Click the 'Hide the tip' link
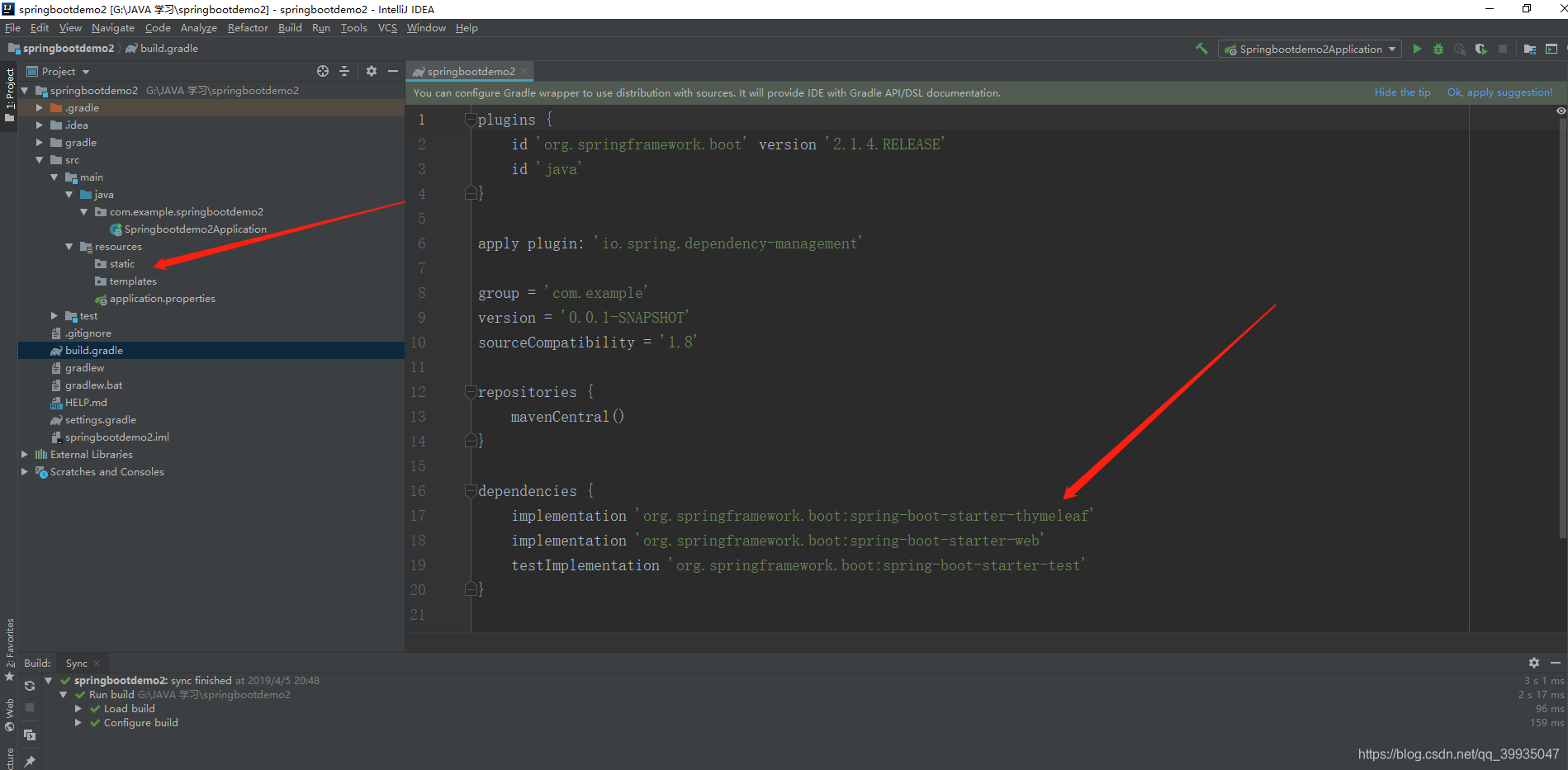The height and width of the screenshot is (770, 1568). click(1402, 92)
